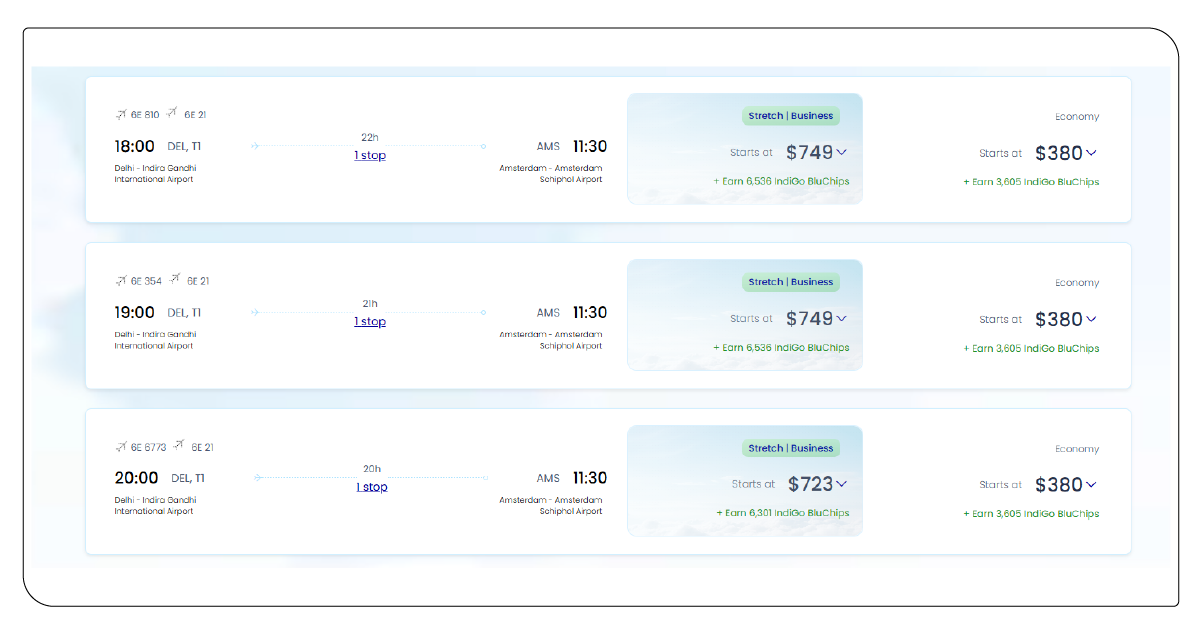Open the 1 stop details for the 20:00 flight
1202x635 pixels.
point(370,486)
